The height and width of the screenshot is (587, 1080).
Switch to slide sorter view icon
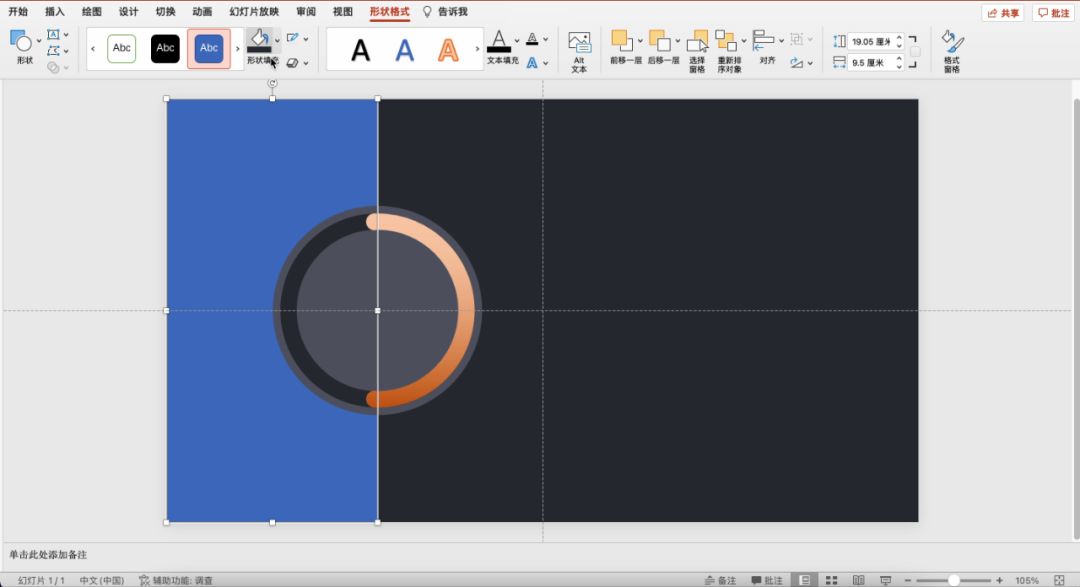[831, 580]
